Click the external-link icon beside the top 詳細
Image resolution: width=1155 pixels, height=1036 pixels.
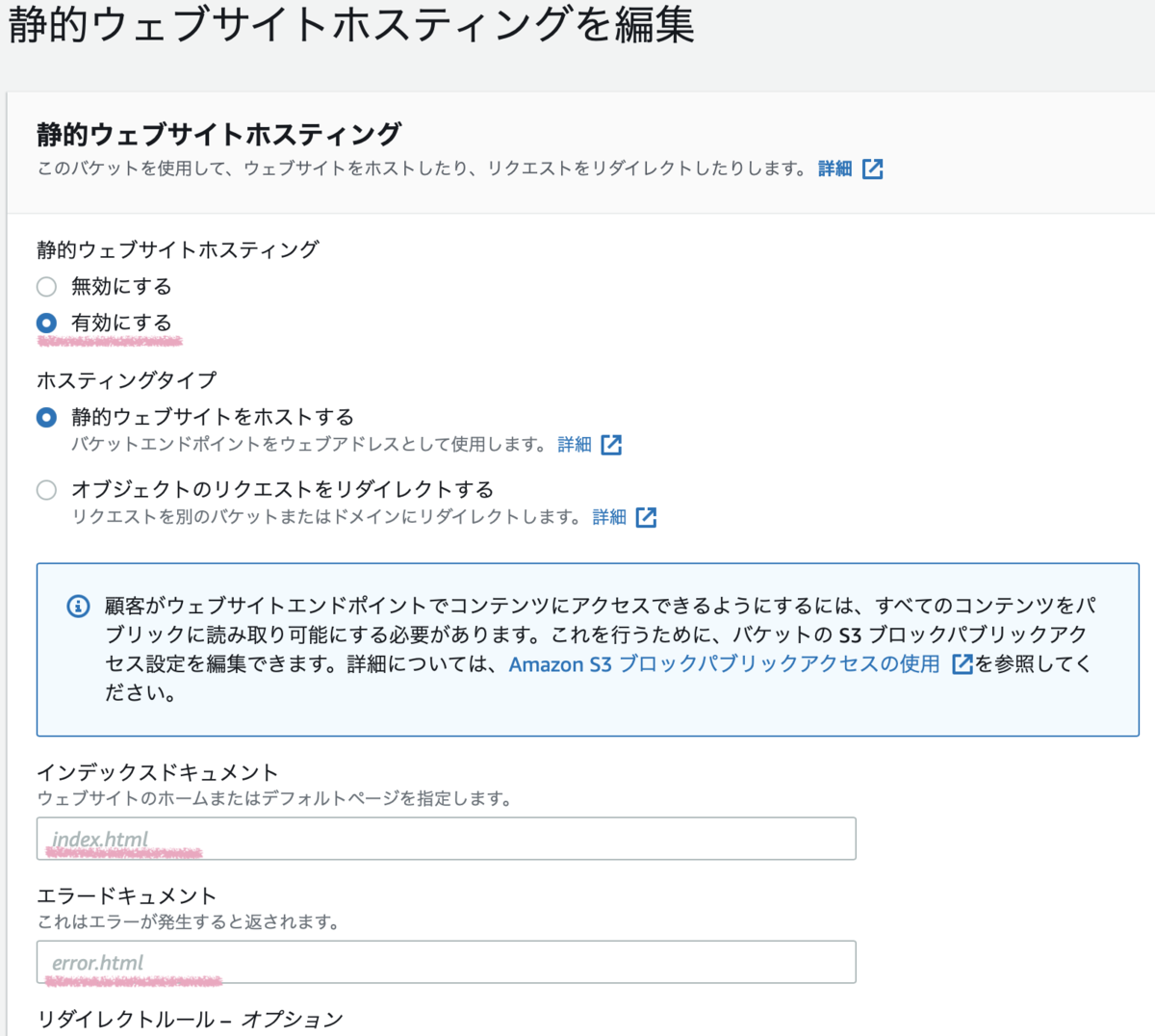click(x=874, y=168)
